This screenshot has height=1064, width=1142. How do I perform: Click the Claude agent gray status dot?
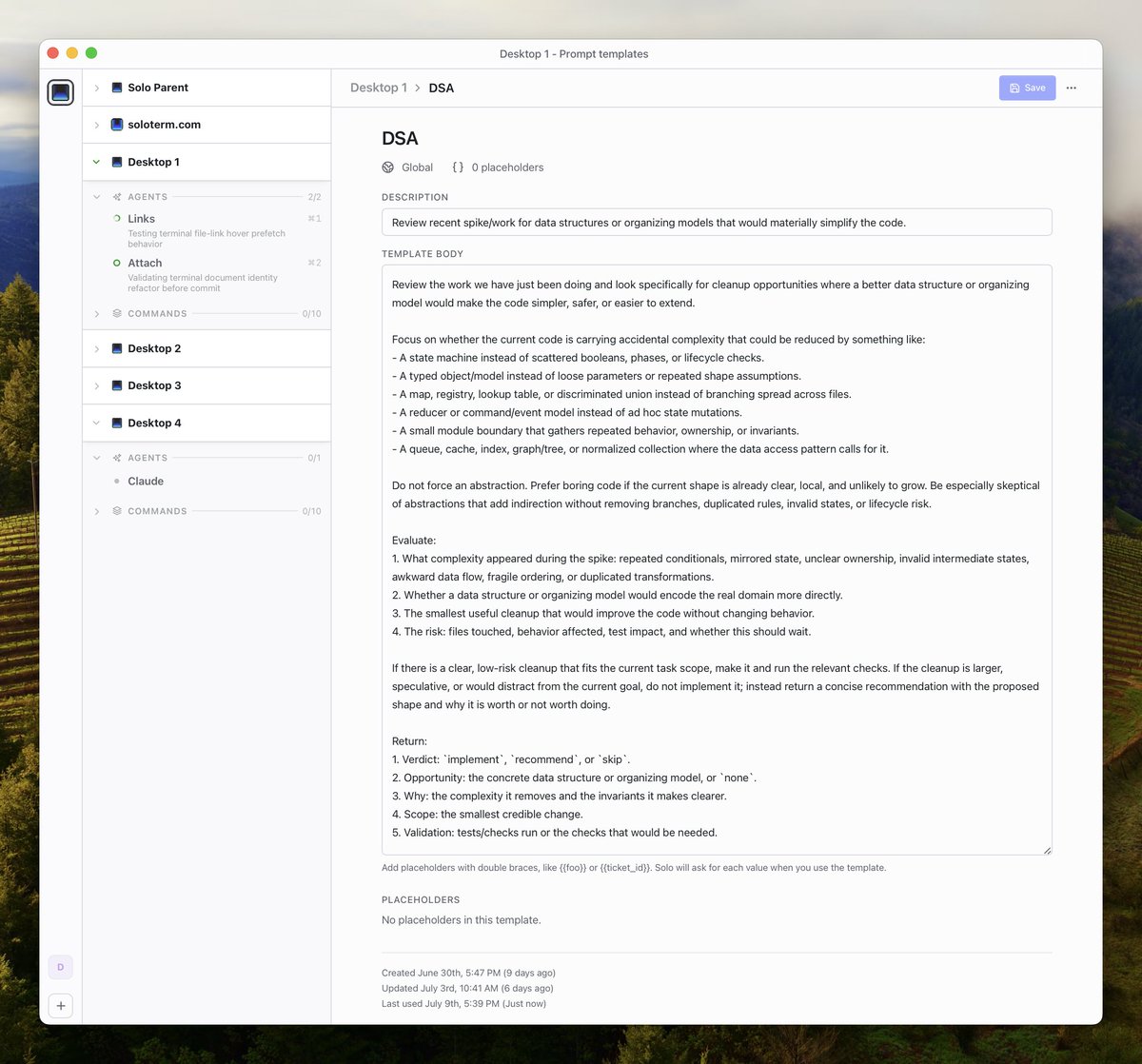(117, 482)
